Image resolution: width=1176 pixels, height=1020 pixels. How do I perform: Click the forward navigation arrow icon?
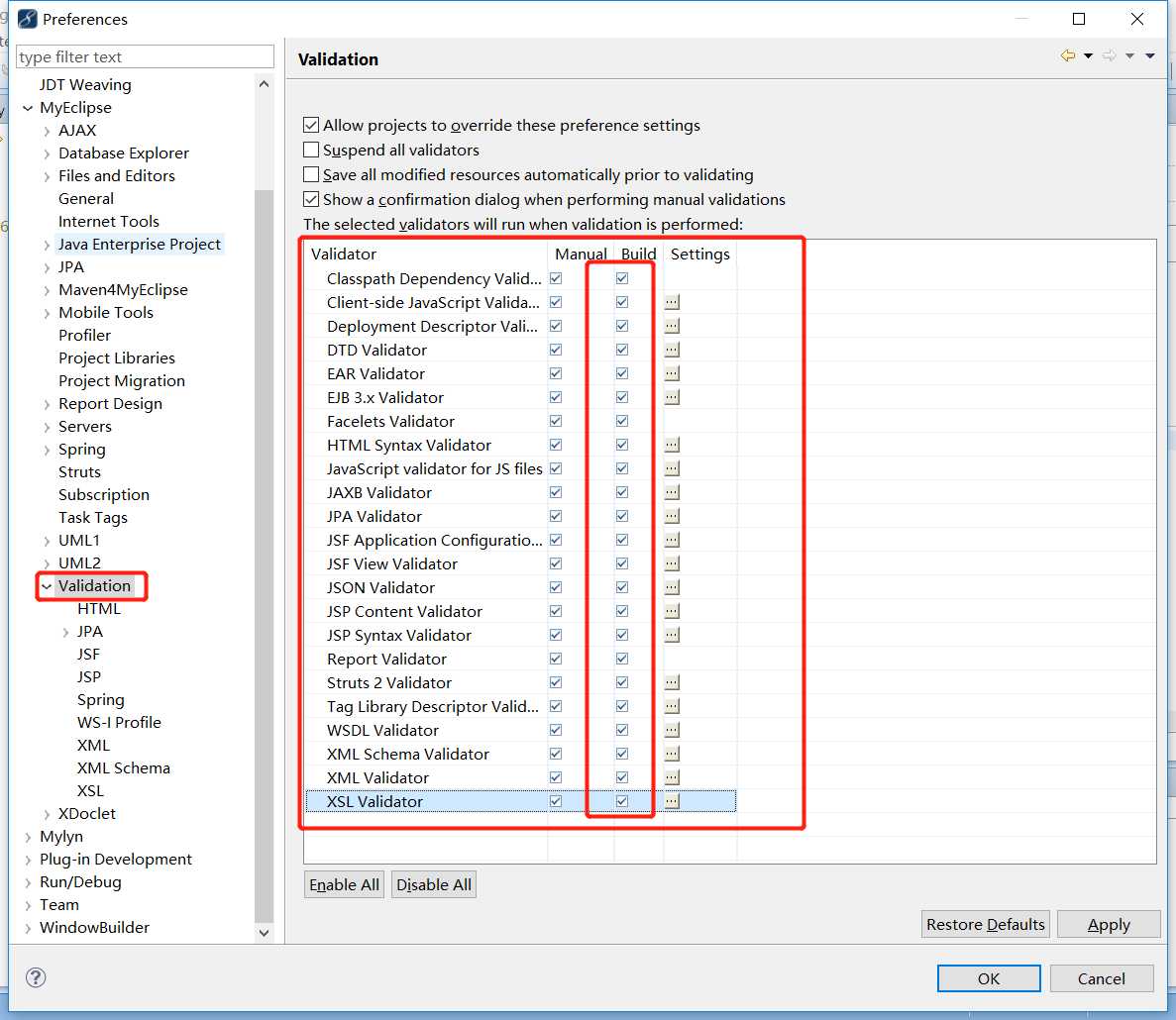coord(1110,55)
